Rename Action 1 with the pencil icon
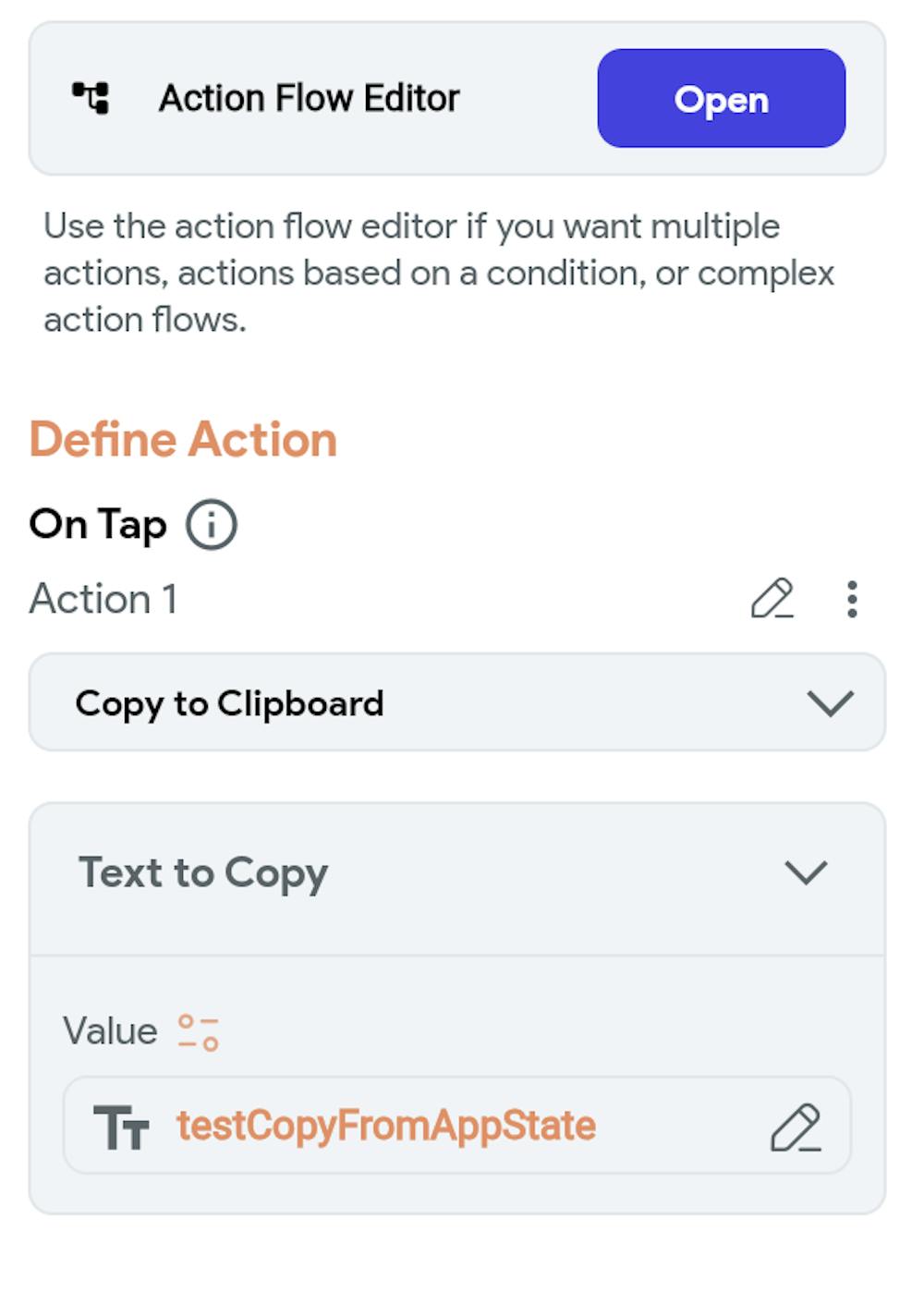Screen dimensions: 924x1304 click(772, 599)
